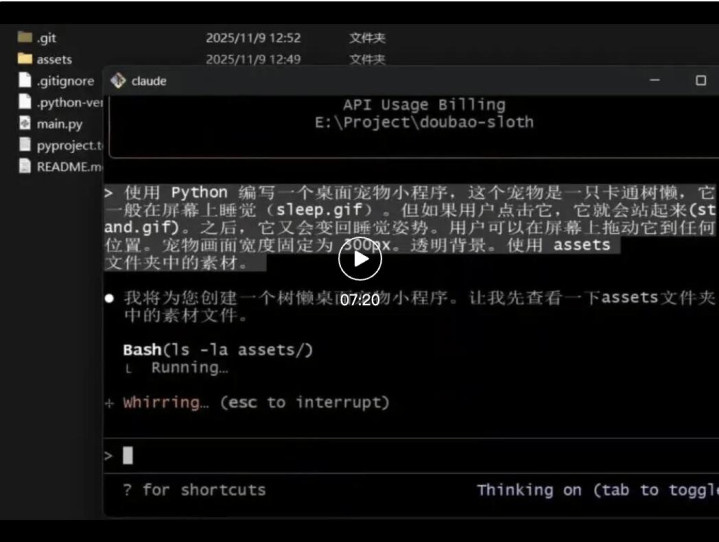Click the terminal prompt input line

(x=411, y=455)
